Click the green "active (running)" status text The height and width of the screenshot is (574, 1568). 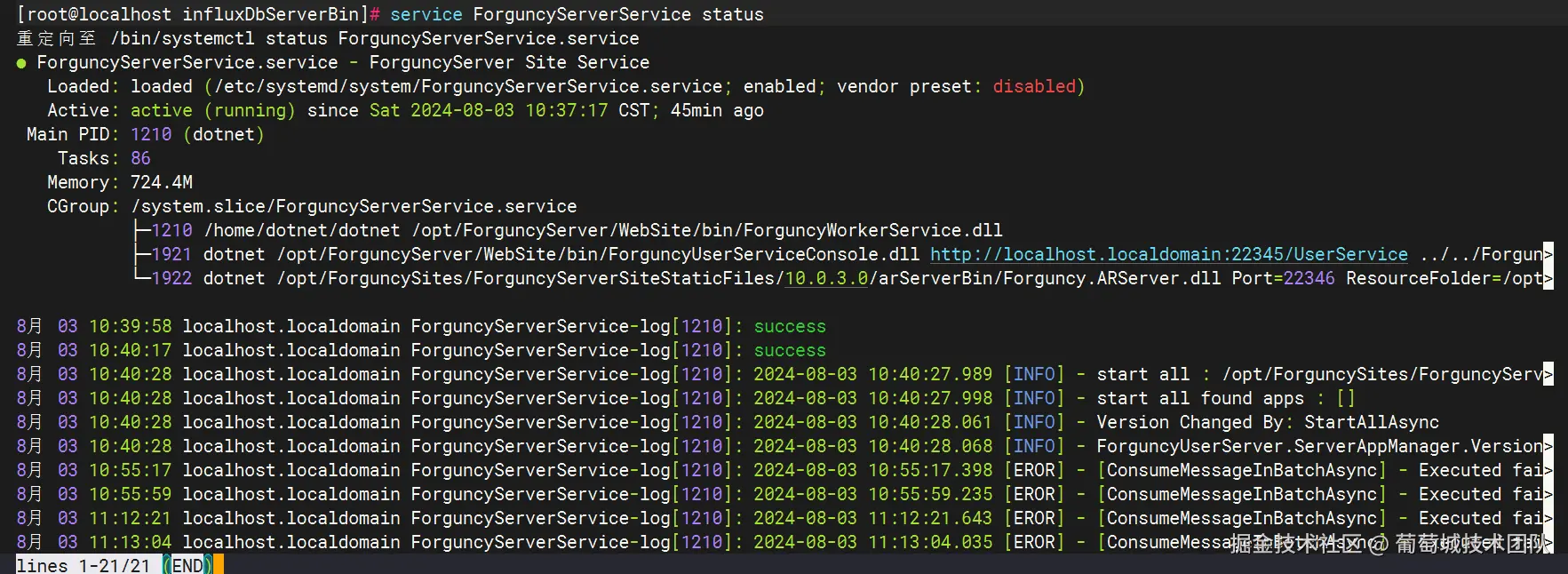[212, 110]
